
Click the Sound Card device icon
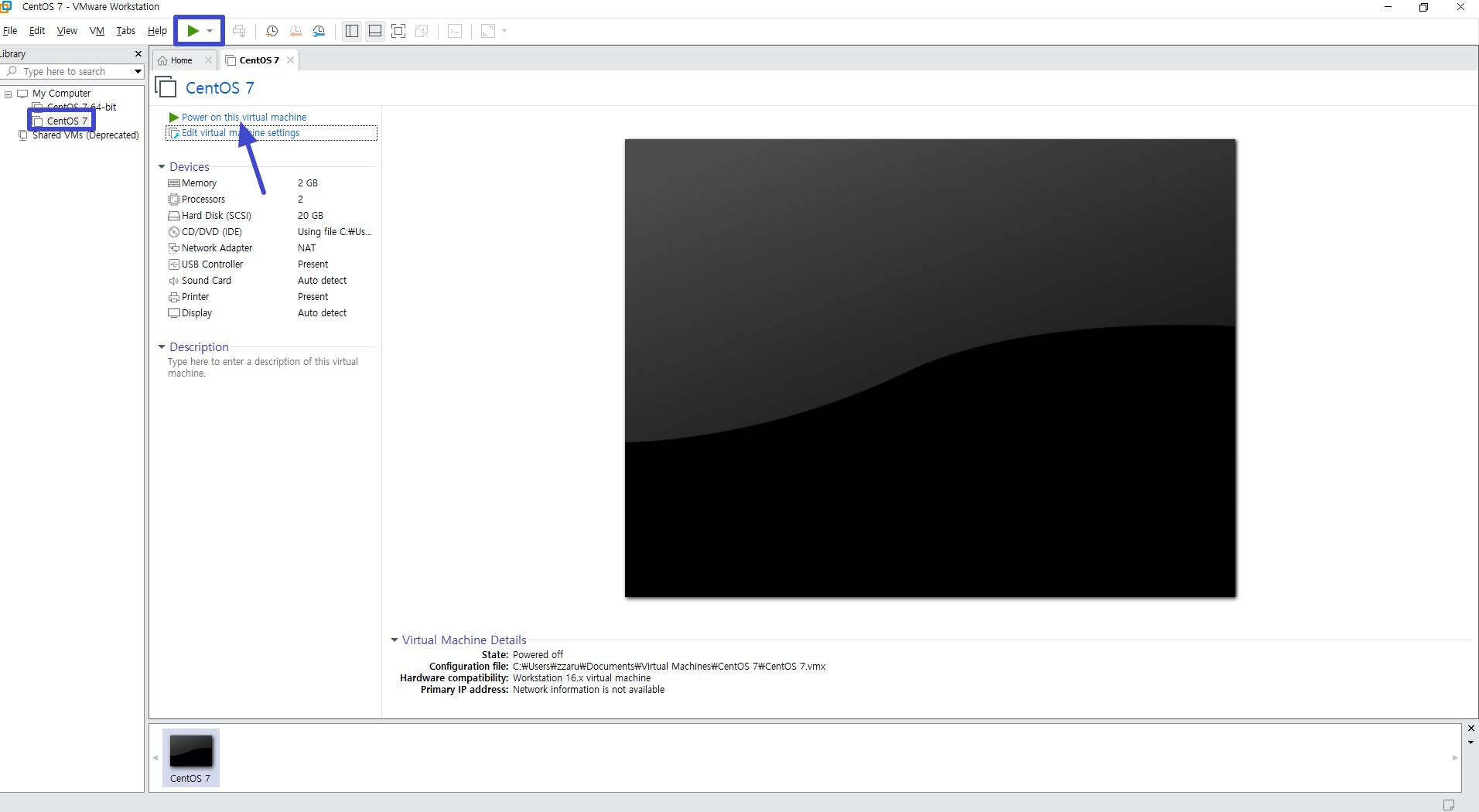point(174,281)
